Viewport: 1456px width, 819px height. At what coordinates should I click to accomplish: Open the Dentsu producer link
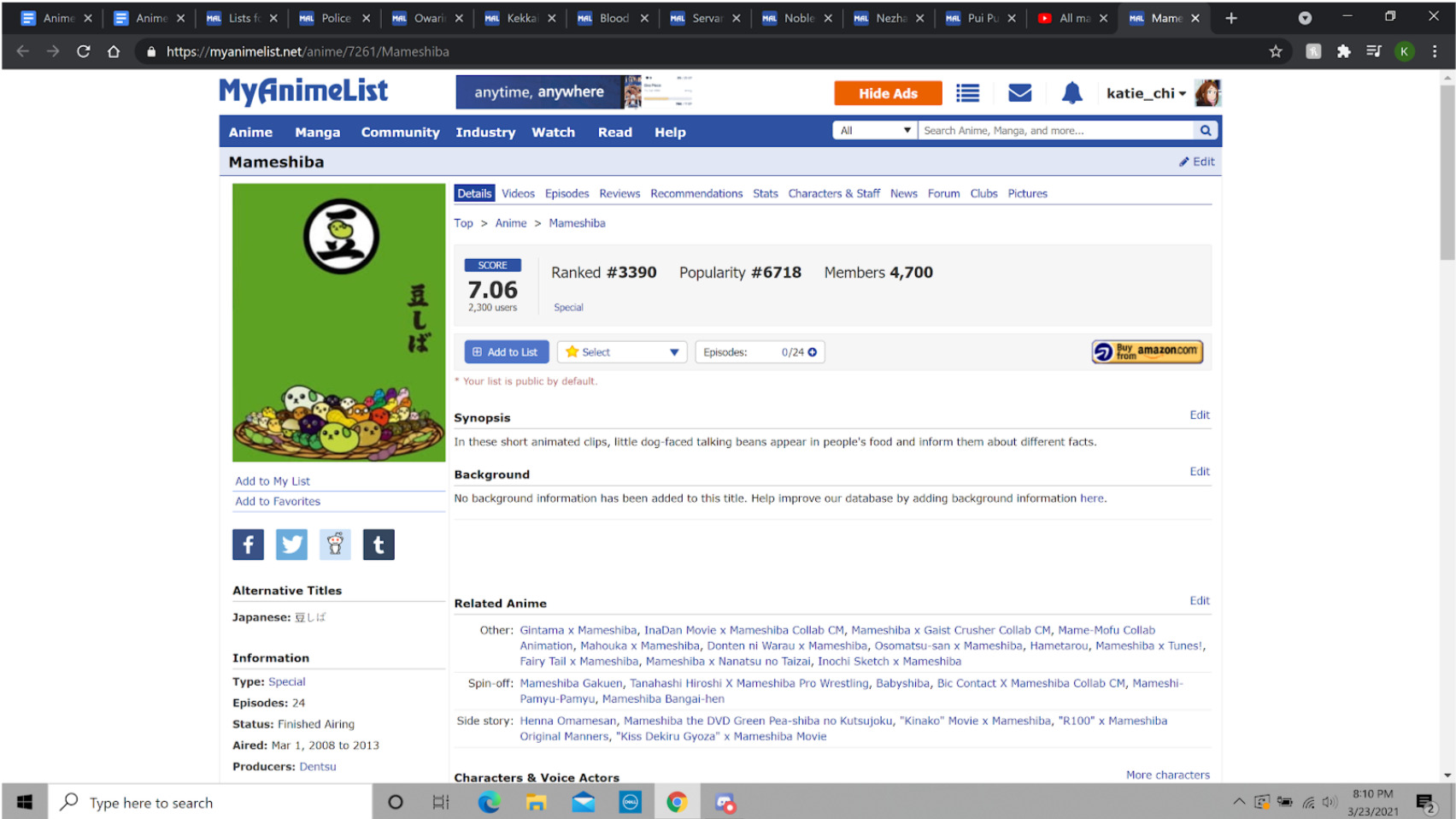pyautogui.click(x=318, y=767)
